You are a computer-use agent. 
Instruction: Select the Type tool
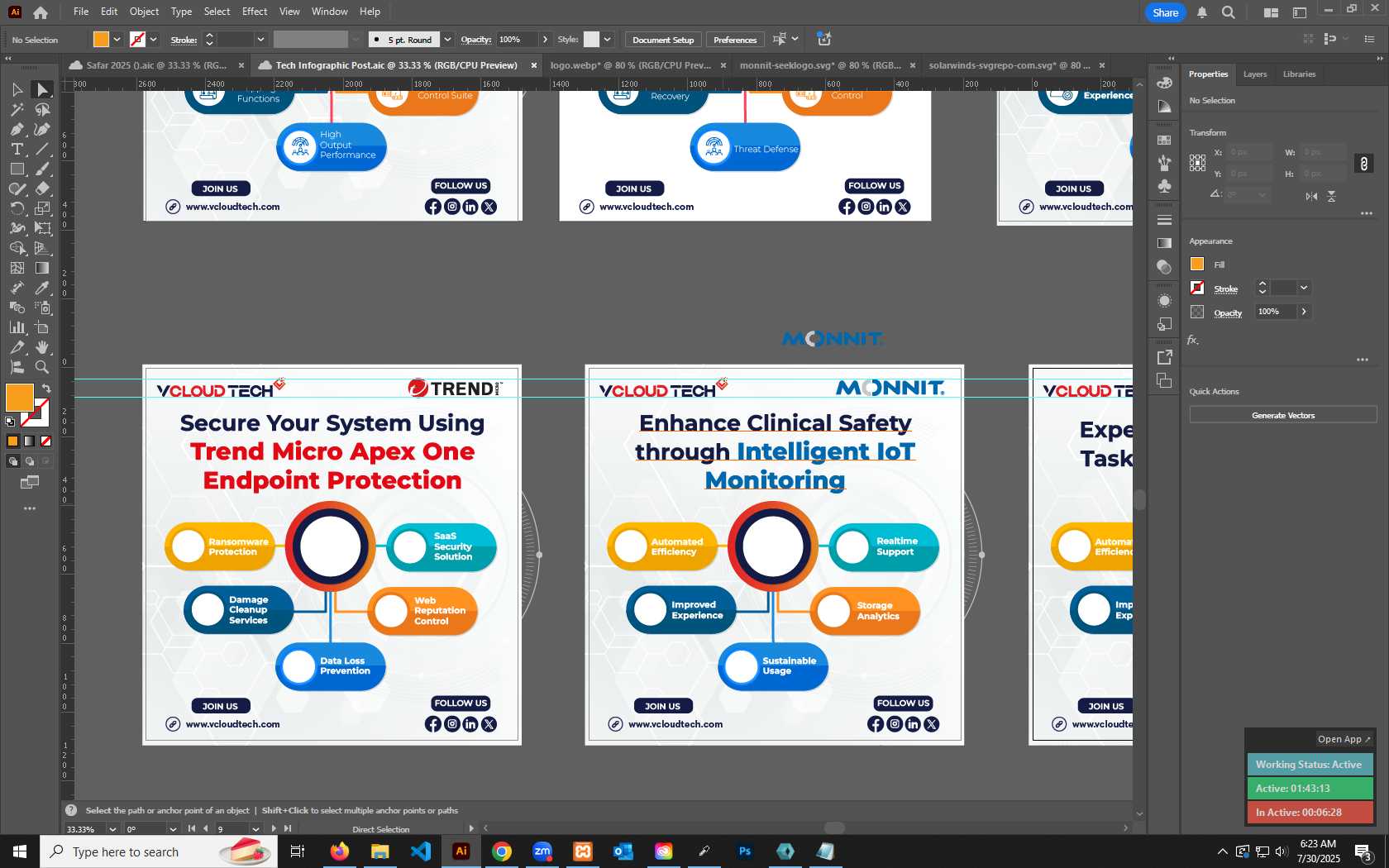click(17, 149)
